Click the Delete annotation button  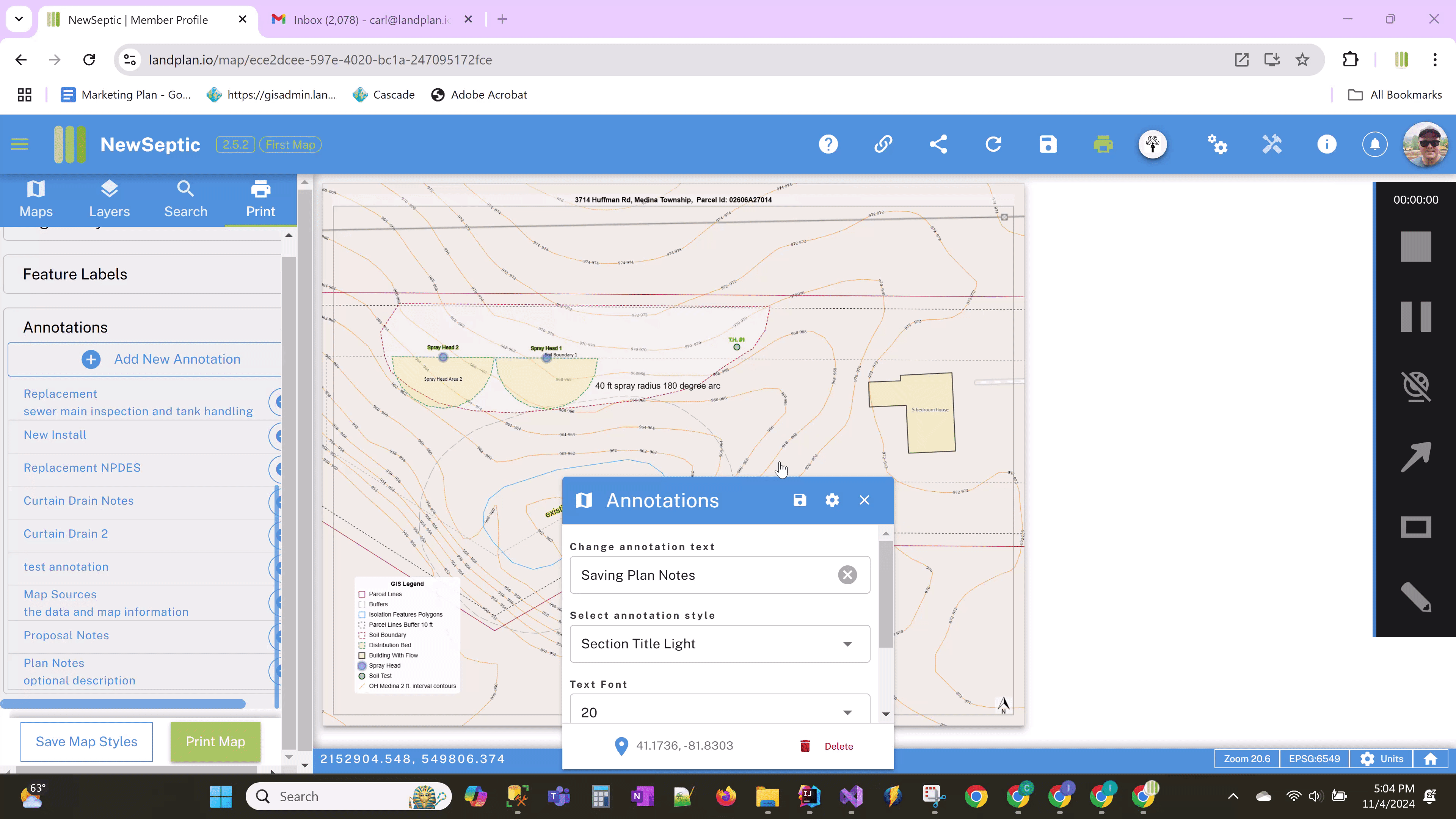[829, 746]
